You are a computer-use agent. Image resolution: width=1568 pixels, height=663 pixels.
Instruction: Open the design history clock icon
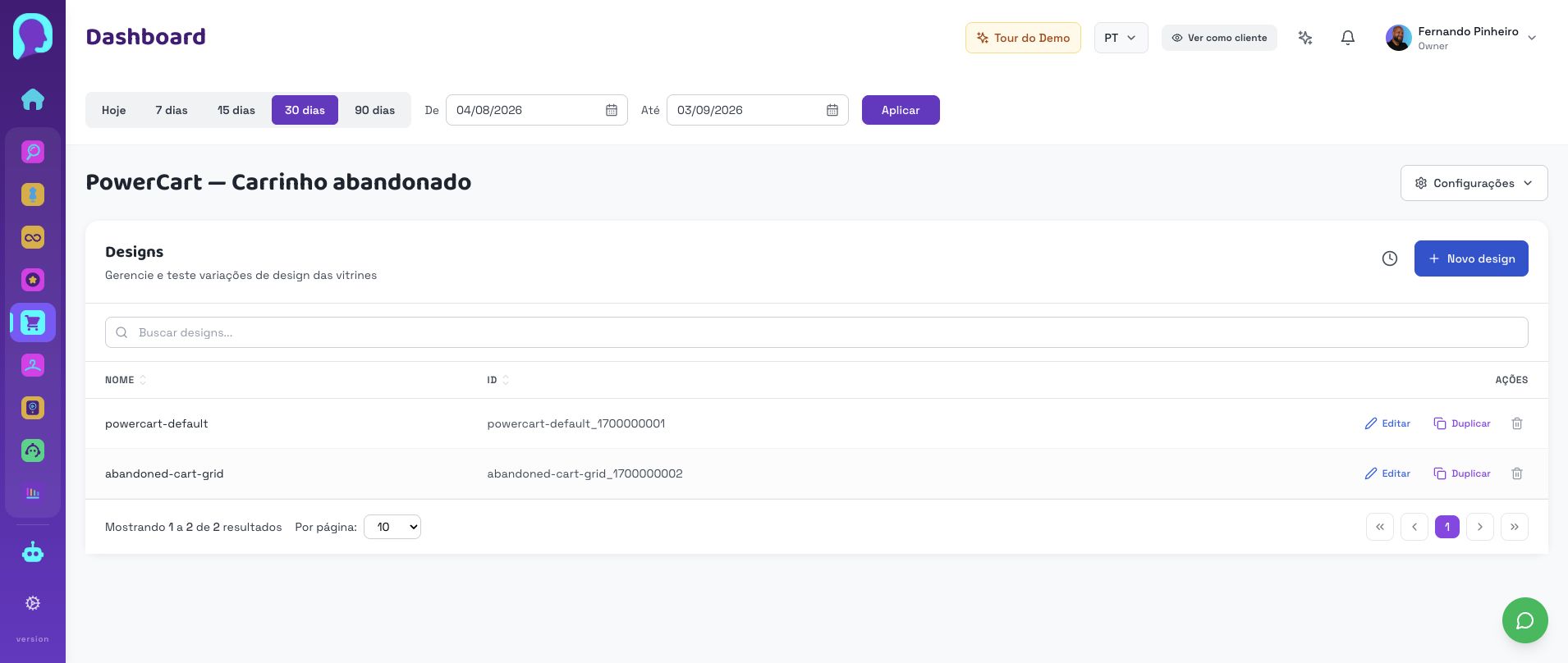coord(1390,258)
